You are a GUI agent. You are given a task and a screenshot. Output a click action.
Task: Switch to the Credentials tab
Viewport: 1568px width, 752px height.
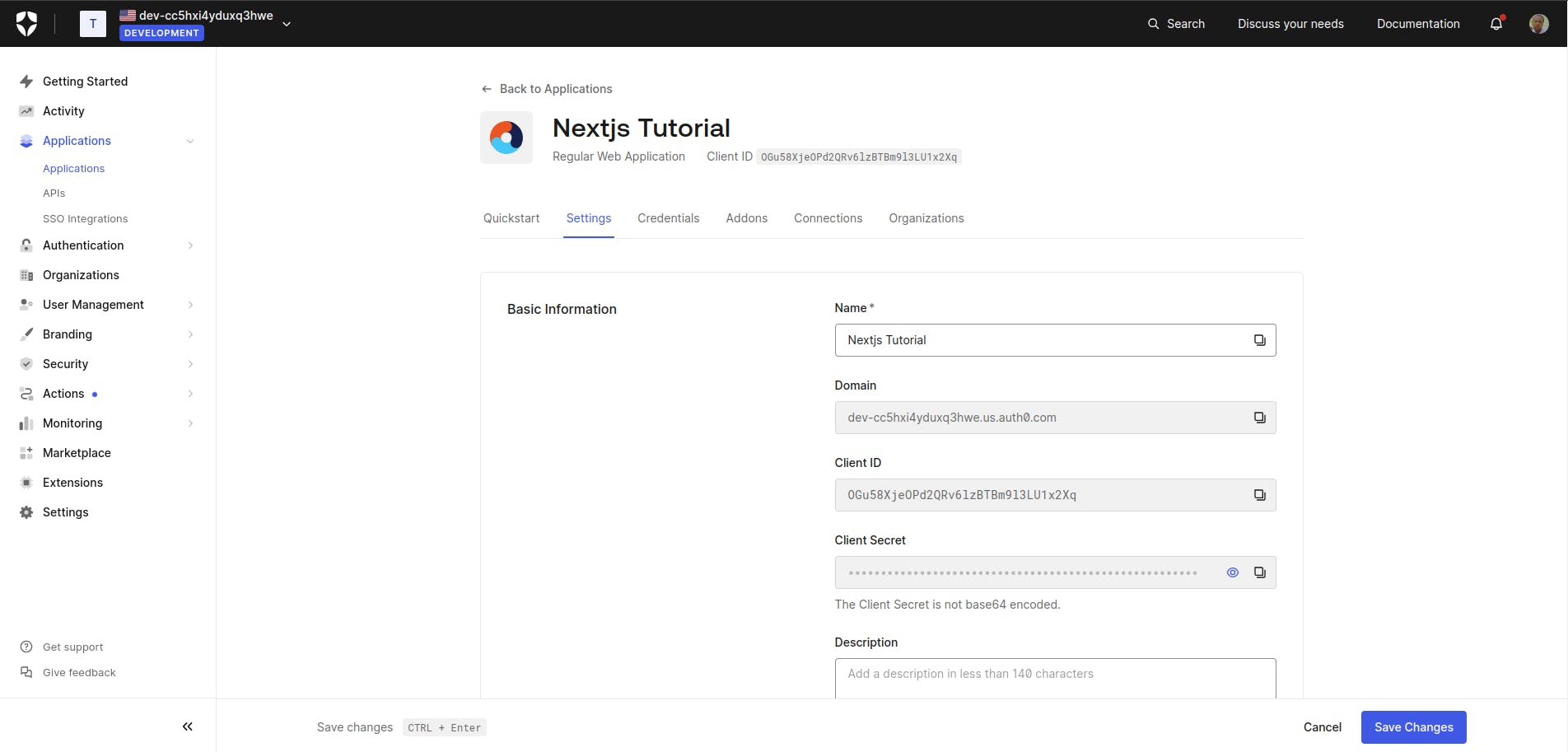click(668, 218)
